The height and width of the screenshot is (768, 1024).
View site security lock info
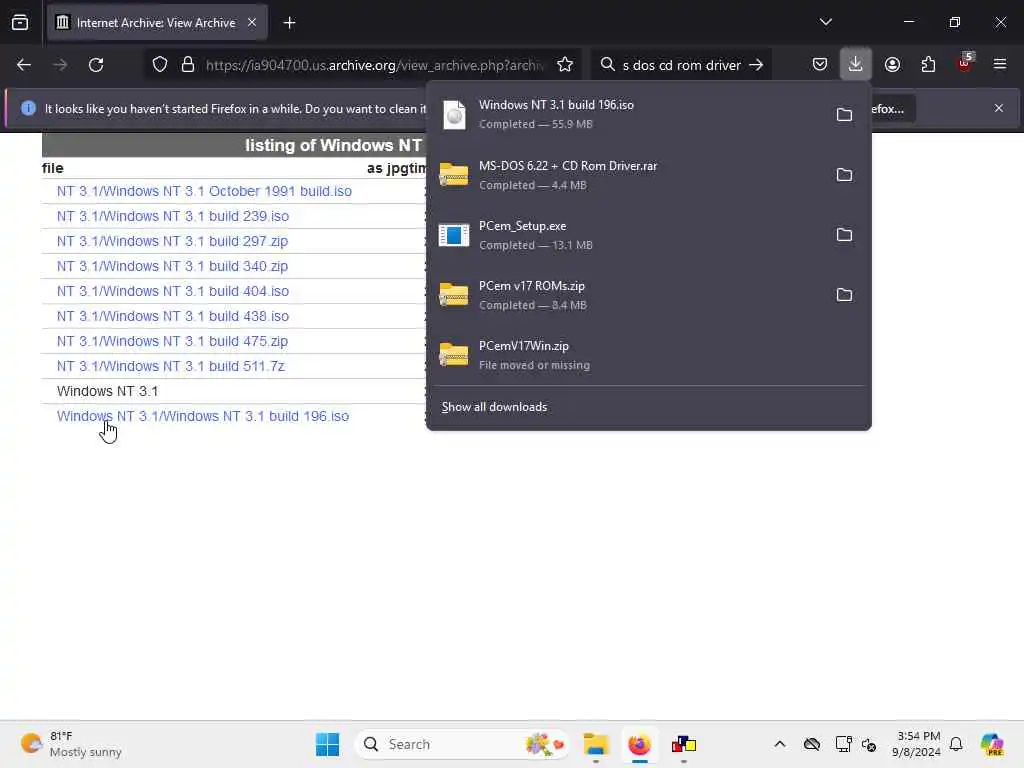click(188, 65)
